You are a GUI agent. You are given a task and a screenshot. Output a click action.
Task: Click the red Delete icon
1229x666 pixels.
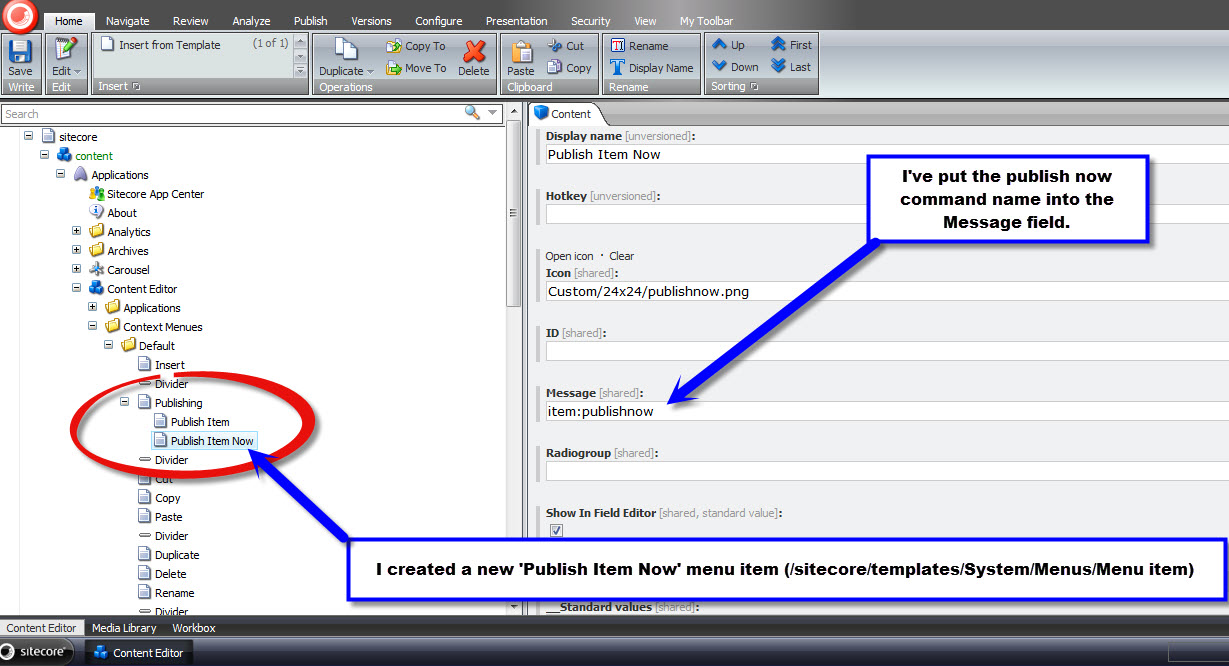pos(474,58)
